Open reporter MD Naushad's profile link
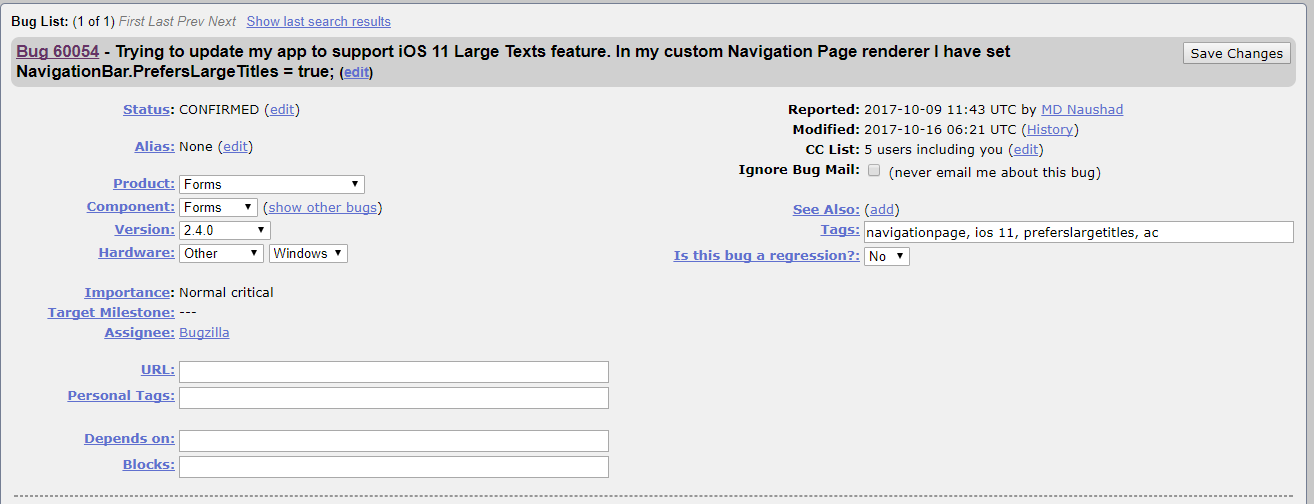 click(x=1082, y=109)
